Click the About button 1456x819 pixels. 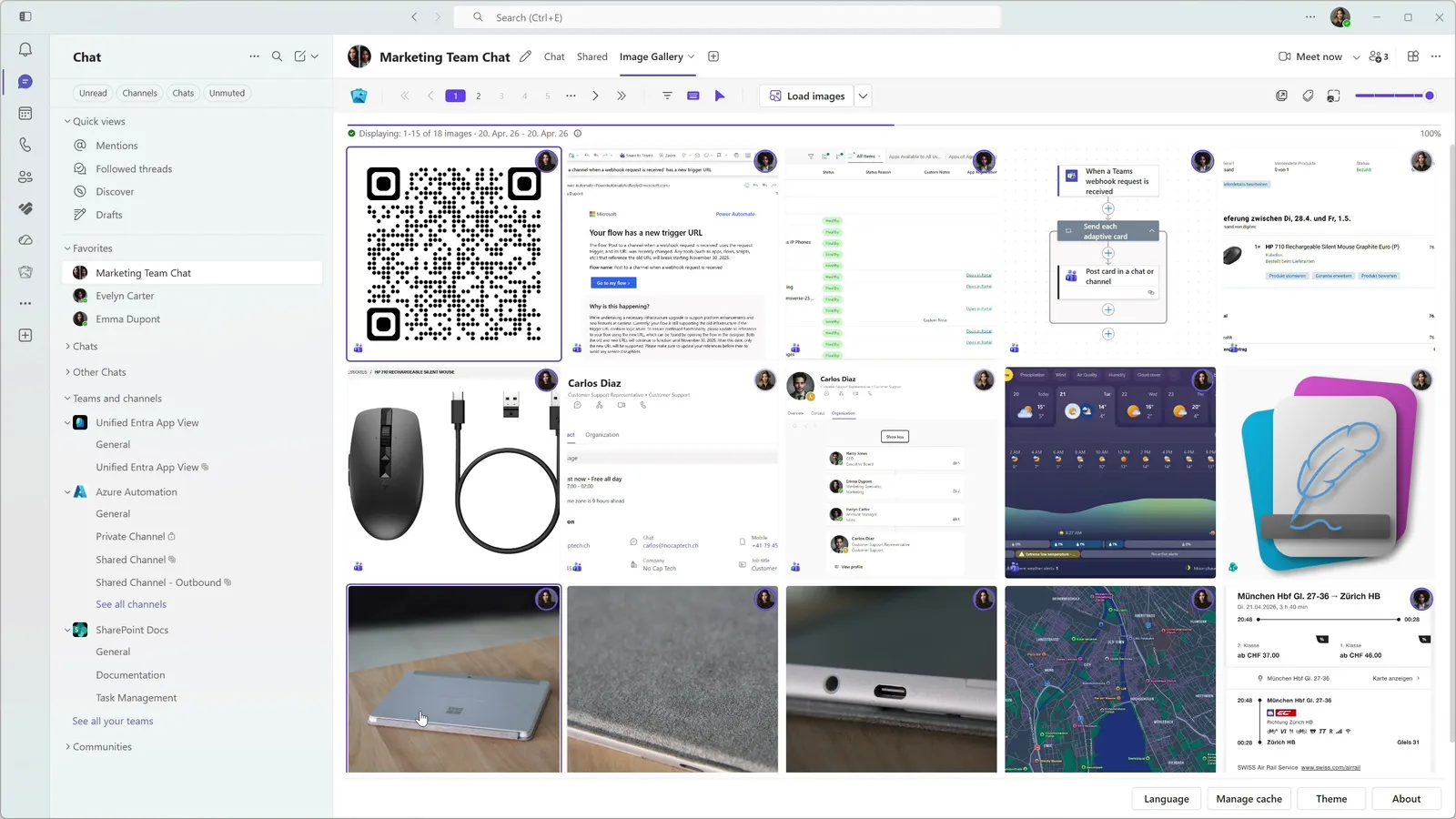tap(1406, 799)
